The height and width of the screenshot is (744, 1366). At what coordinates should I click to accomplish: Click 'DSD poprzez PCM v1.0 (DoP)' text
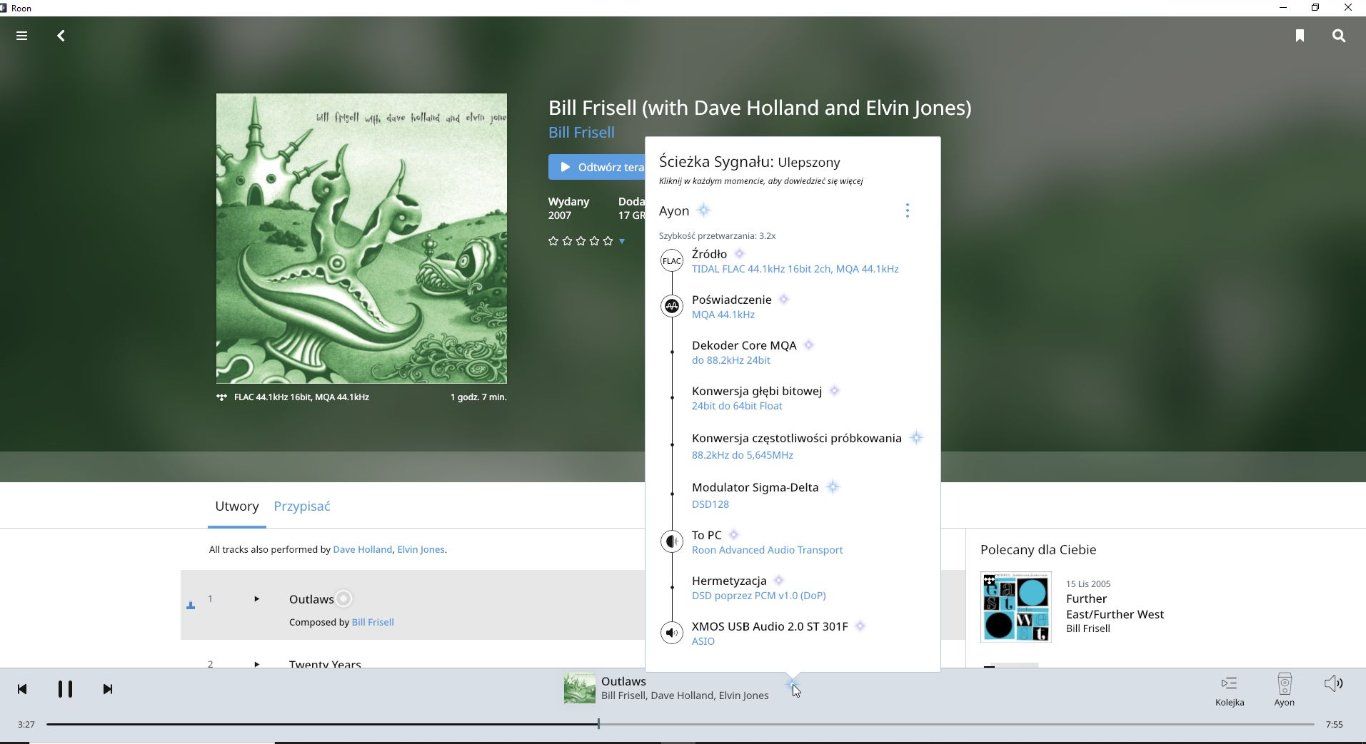759,595
